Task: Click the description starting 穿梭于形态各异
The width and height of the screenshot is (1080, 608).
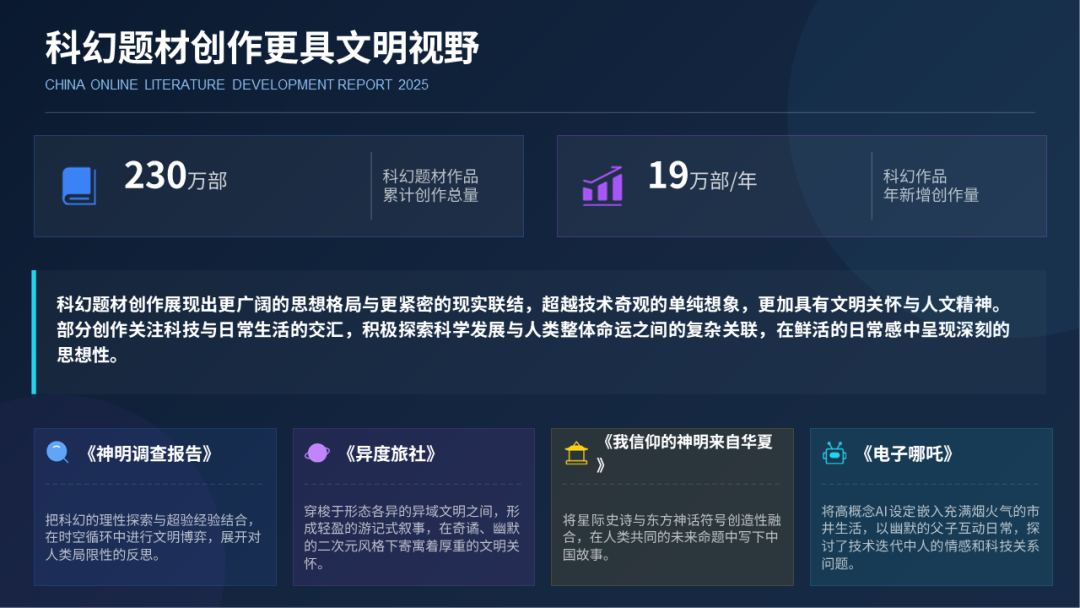Action: click(412, 537)
